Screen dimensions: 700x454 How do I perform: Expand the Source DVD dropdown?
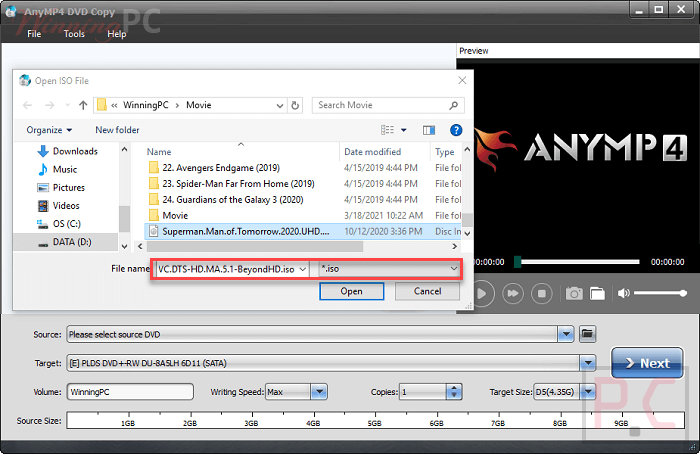point(566,334)
